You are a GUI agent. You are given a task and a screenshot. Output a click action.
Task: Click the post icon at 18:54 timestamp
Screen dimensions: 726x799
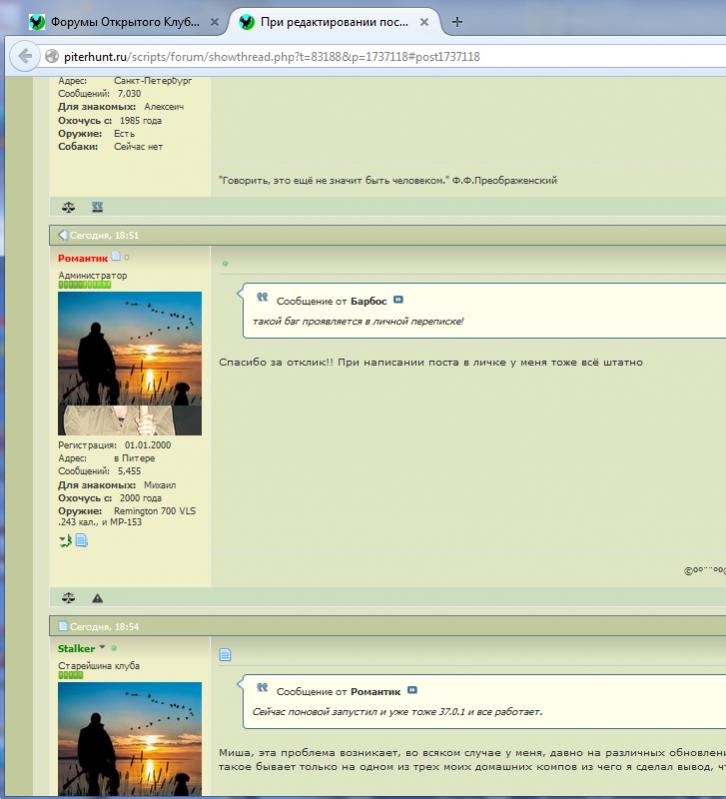click(x=62, y=626)
